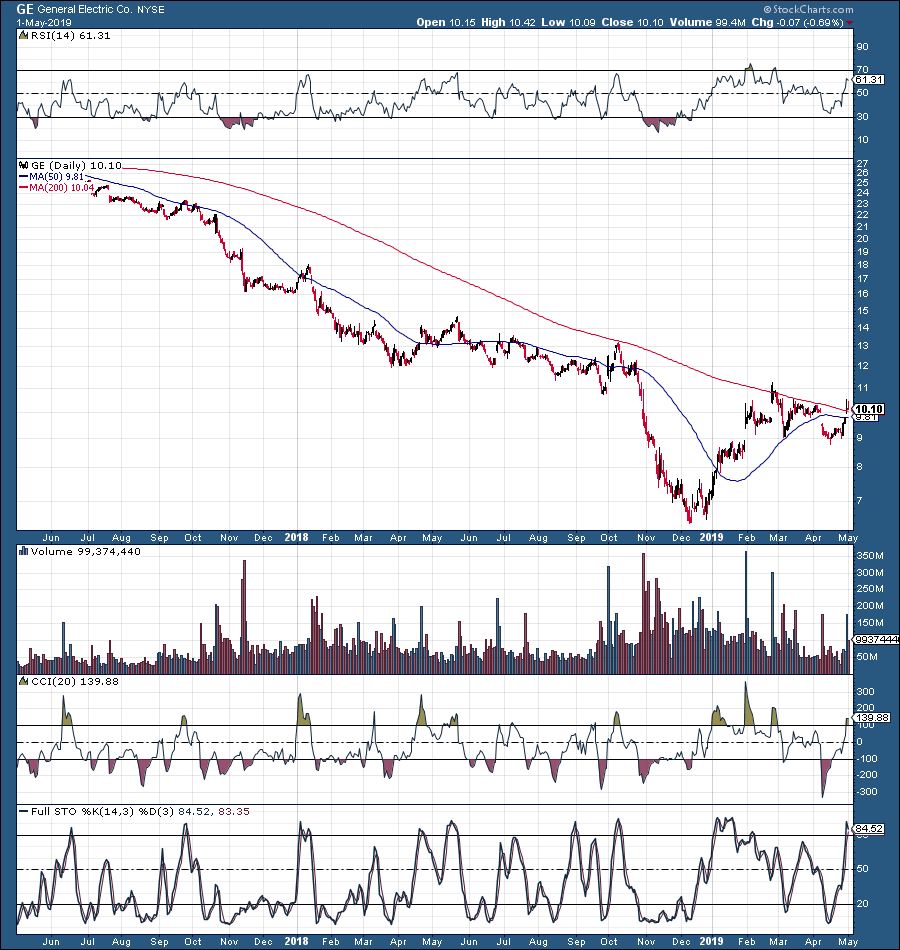This screenshot has width=900, height=950.
Task: Click the 250M volume axis label
Action: coord(870,589)
